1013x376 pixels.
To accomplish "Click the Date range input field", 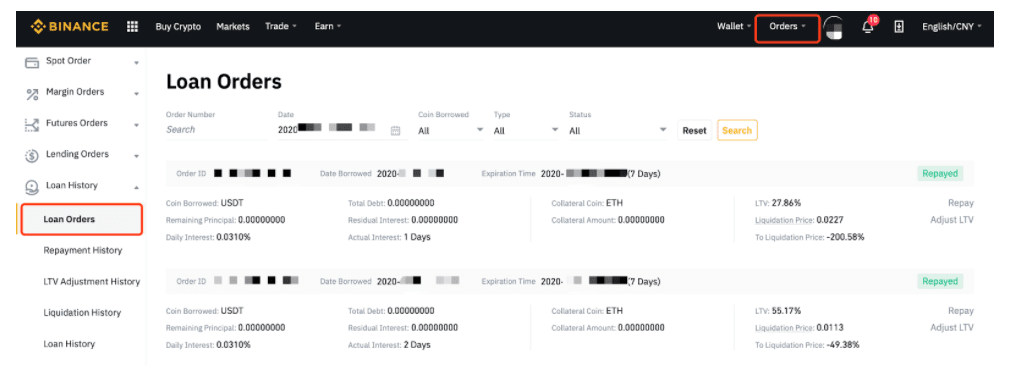I will pyautogui.click(x=342, y=130).
